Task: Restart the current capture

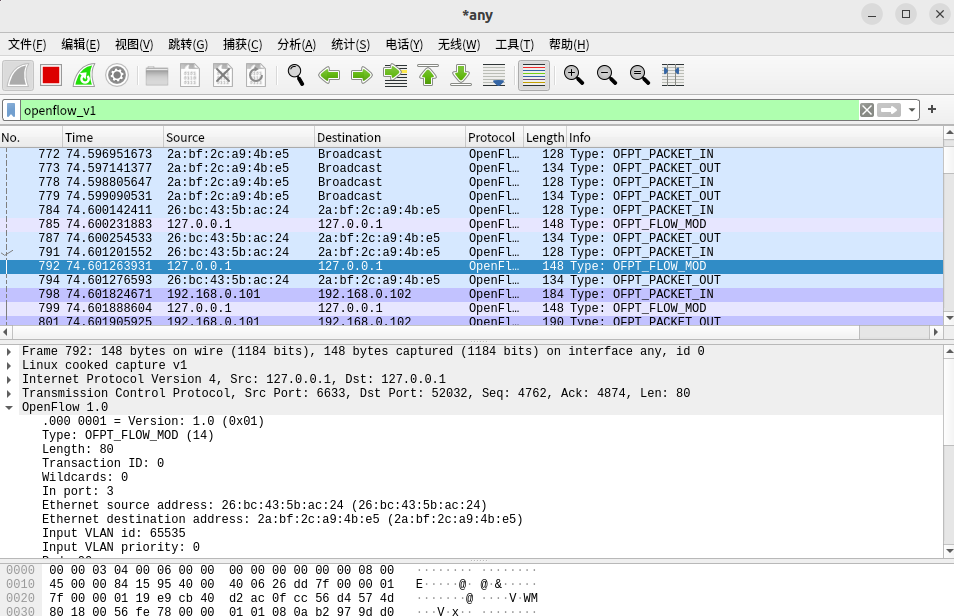Action: (x=84, y=75)
